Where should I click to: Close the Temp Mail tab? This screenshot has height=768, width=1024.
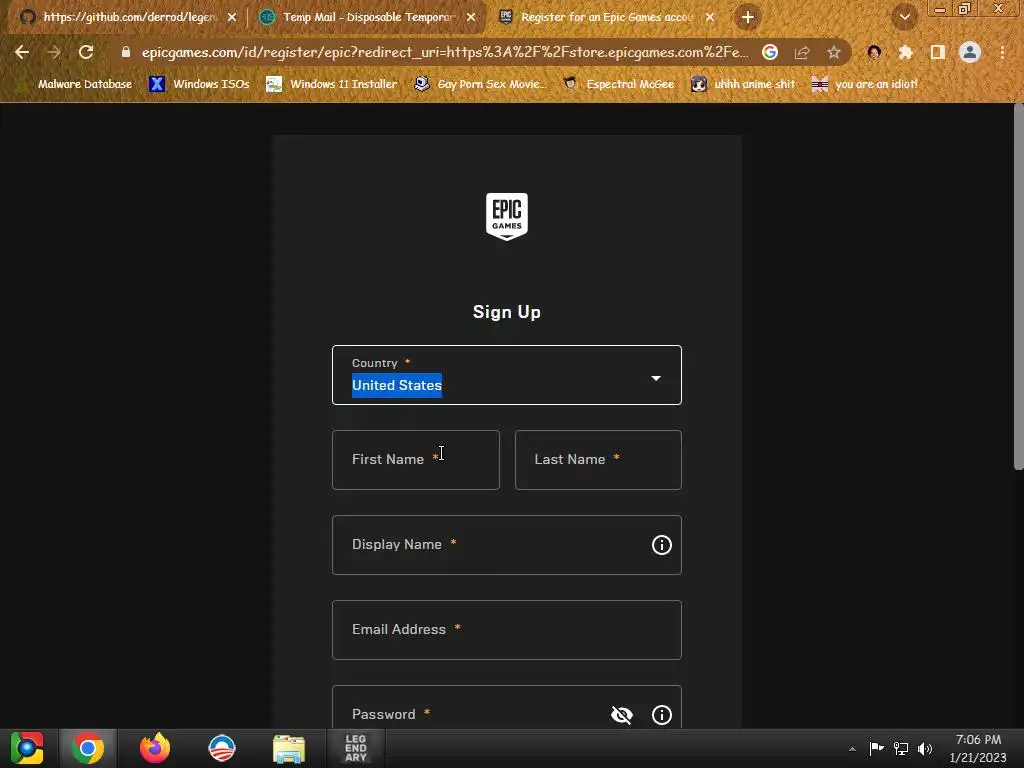pos(471,17)
